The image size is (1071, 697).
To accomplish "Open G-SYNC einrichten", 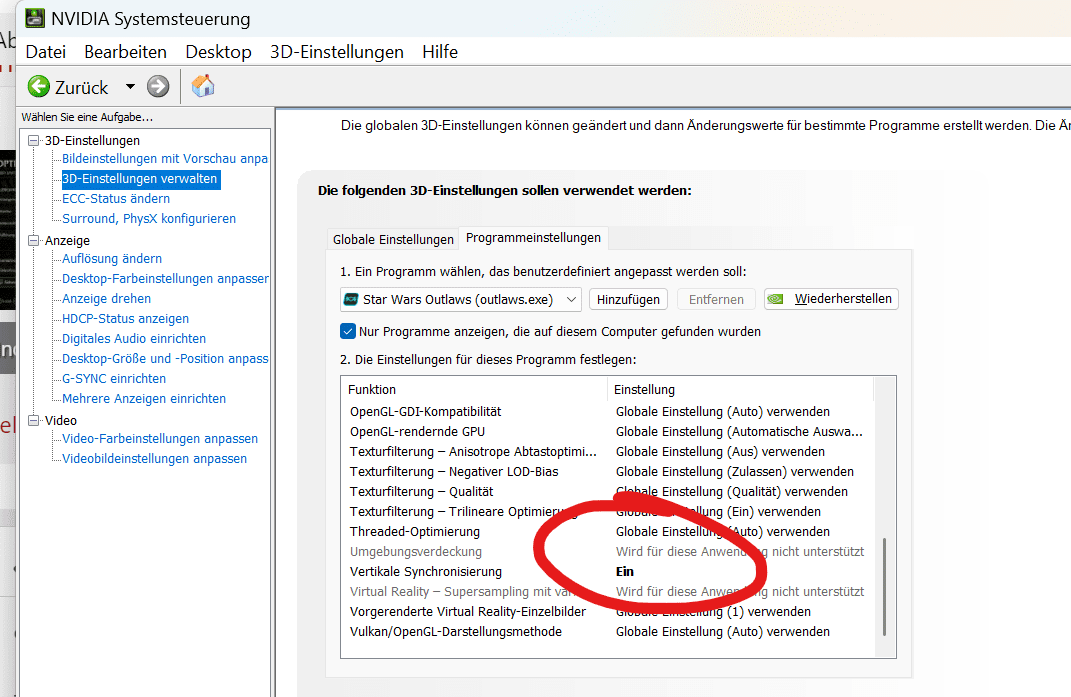I will pyautogui.click(x=114, y=379).
